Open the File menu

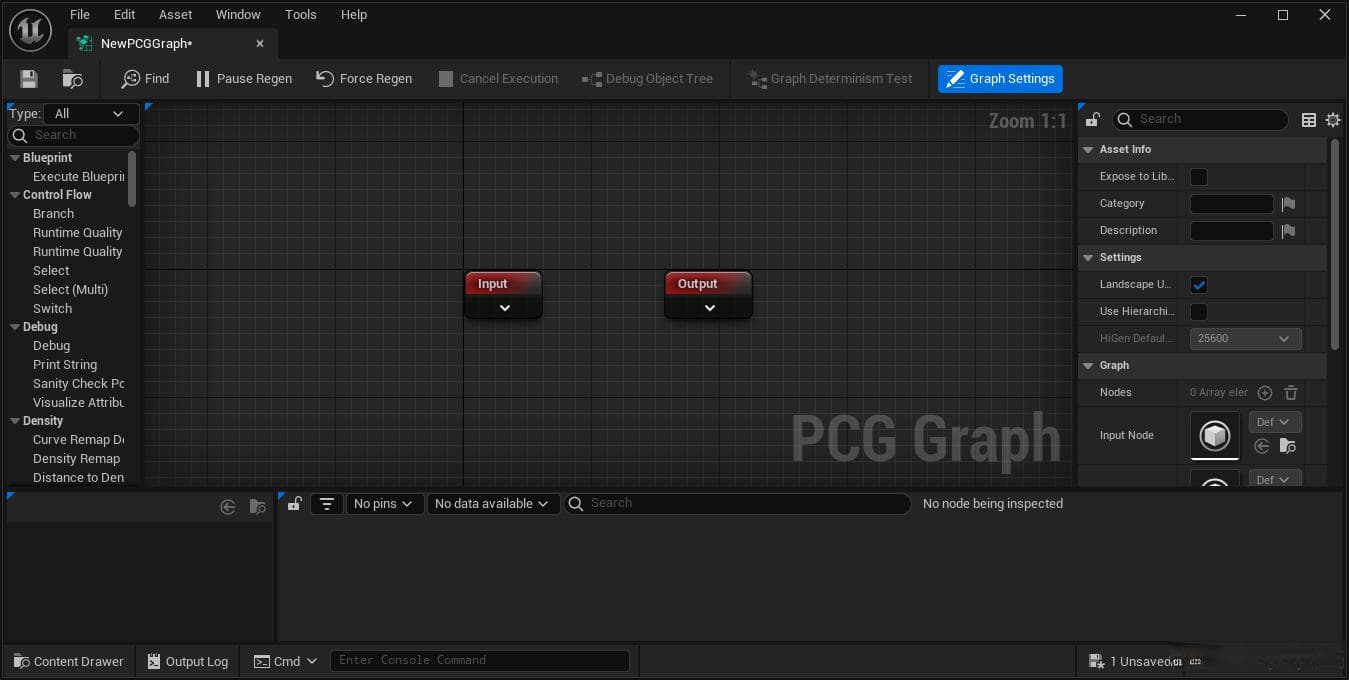click(x=80, y=14)
